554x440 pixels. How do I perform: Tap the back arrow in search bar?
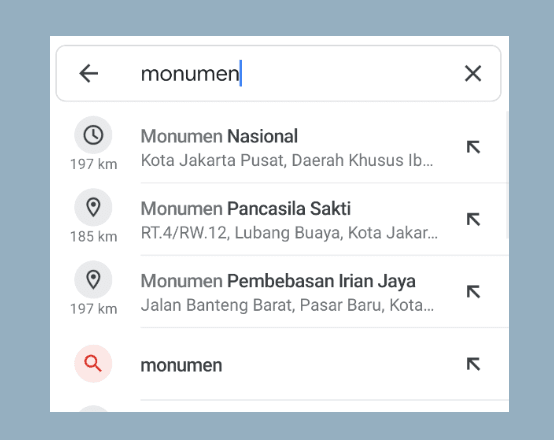(88, 74)
